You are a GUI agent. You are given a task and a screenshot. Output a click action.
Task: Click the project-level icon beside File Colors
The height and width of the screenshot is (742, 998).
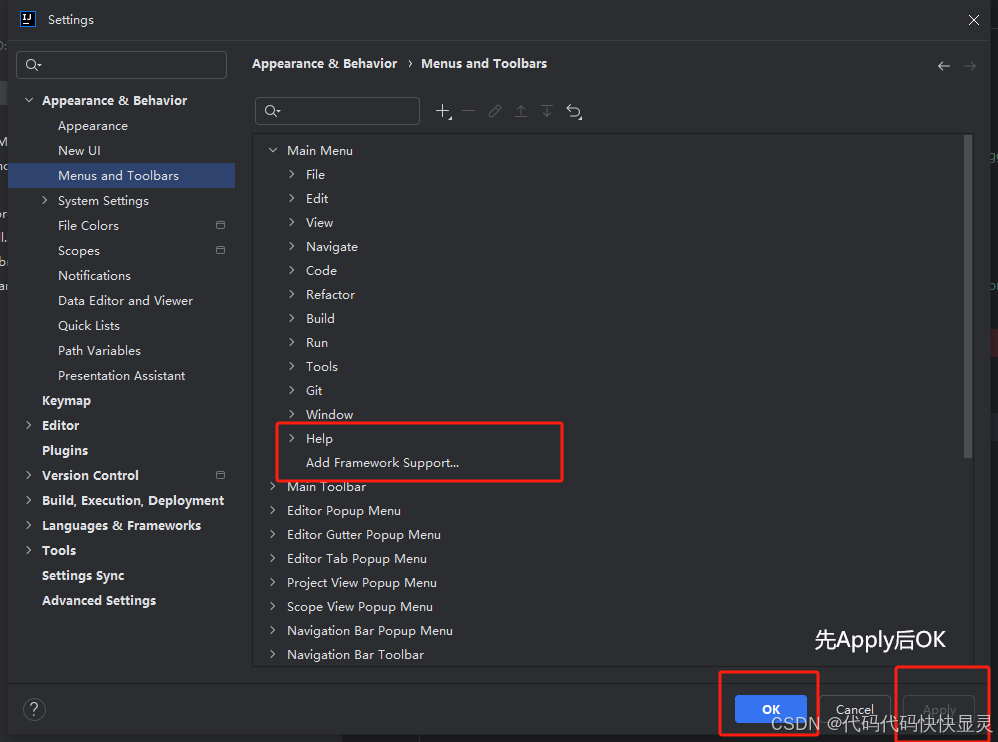220,225
